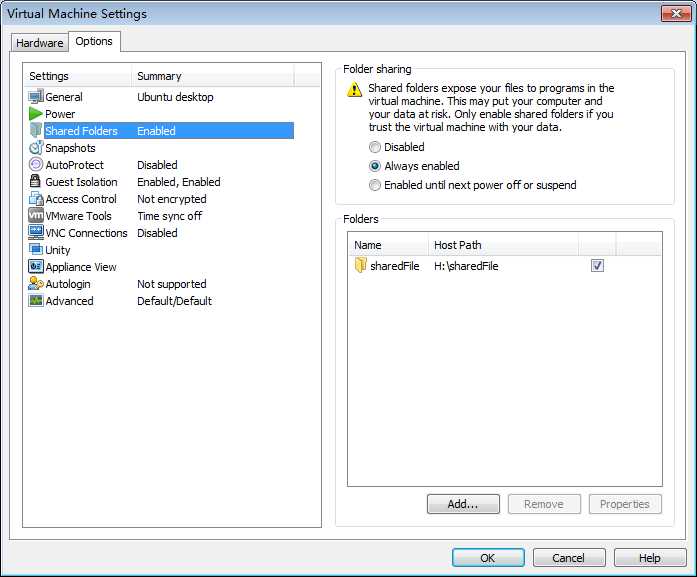
Task: Click the VNC Connections monitor icon
Action: tap(36, 232)
